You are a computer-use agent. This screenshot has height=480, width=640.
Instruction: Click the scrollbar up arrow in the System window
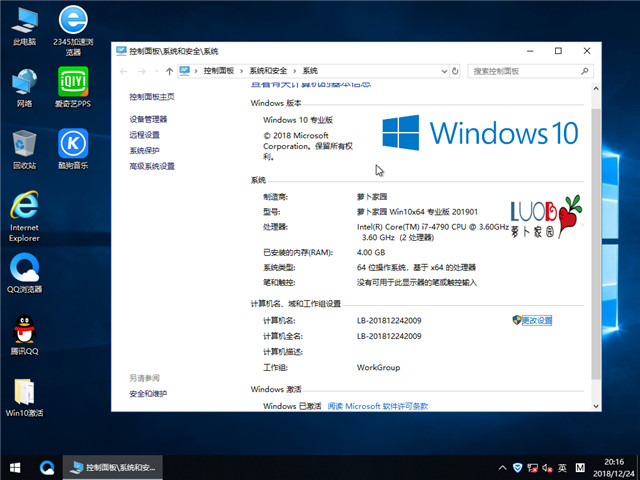596,88
